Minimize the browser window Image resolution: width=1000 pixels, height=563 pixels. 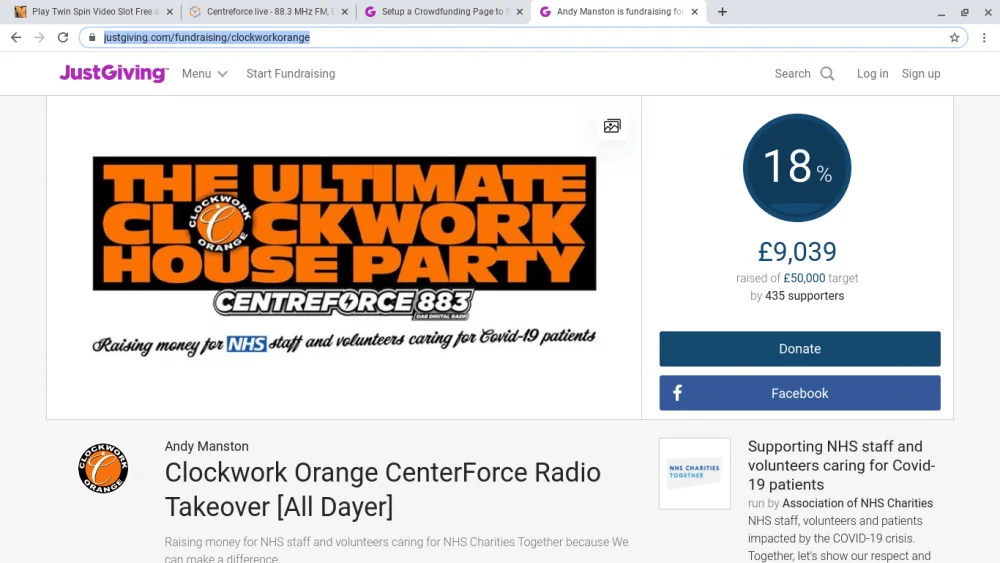coord(941,12)
